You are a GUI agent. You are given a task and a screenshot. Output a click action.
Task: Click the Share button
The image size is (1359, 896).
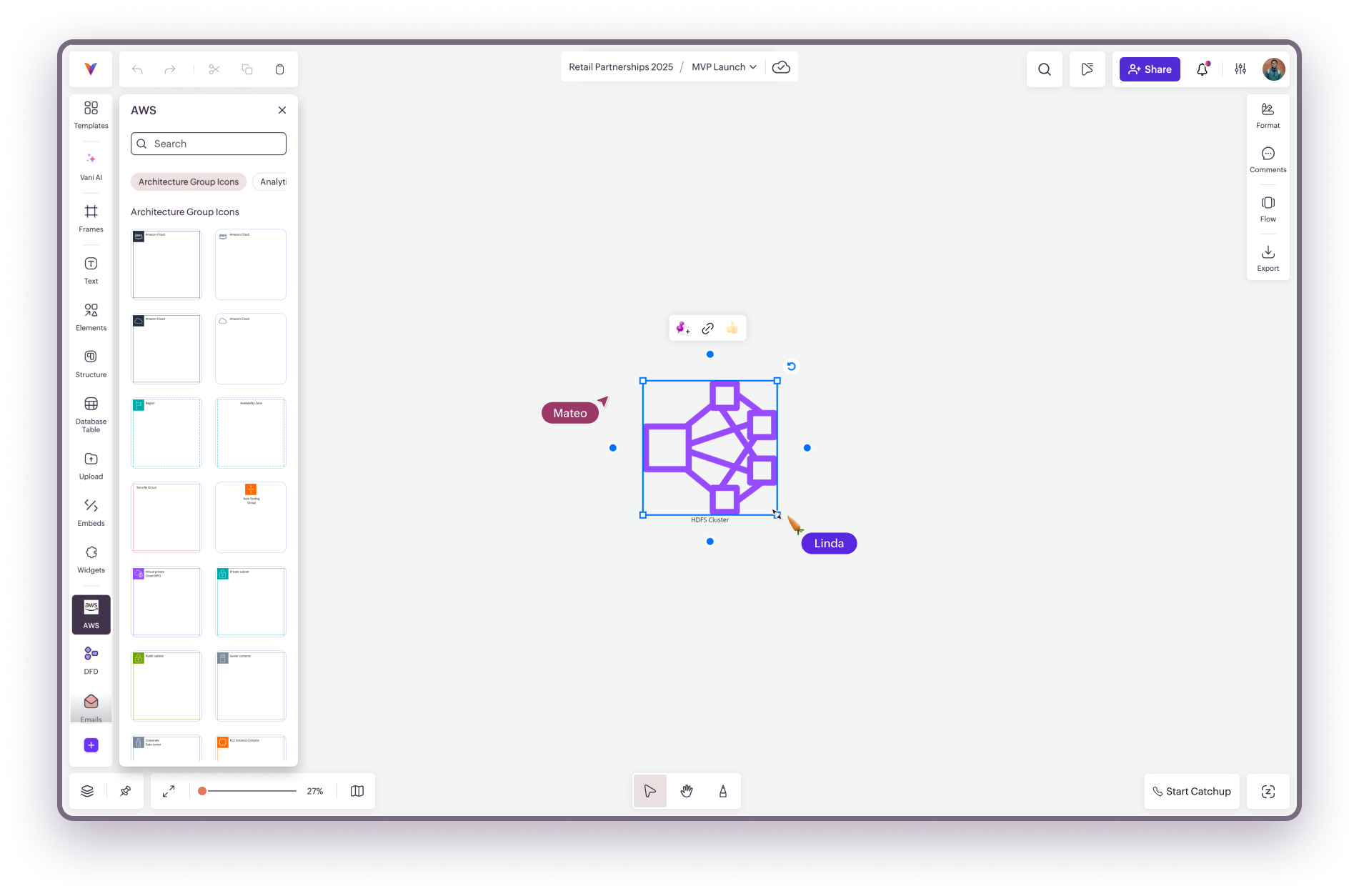(1150, 69)
